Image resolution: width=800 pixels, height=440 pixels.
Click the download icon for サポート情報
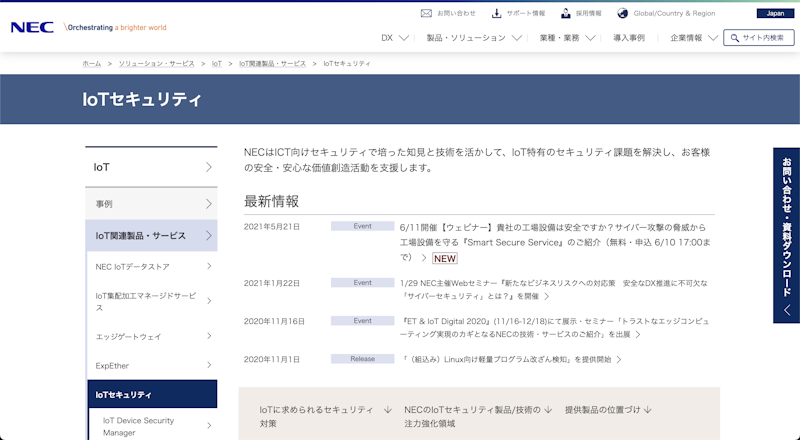click(496, 13)
